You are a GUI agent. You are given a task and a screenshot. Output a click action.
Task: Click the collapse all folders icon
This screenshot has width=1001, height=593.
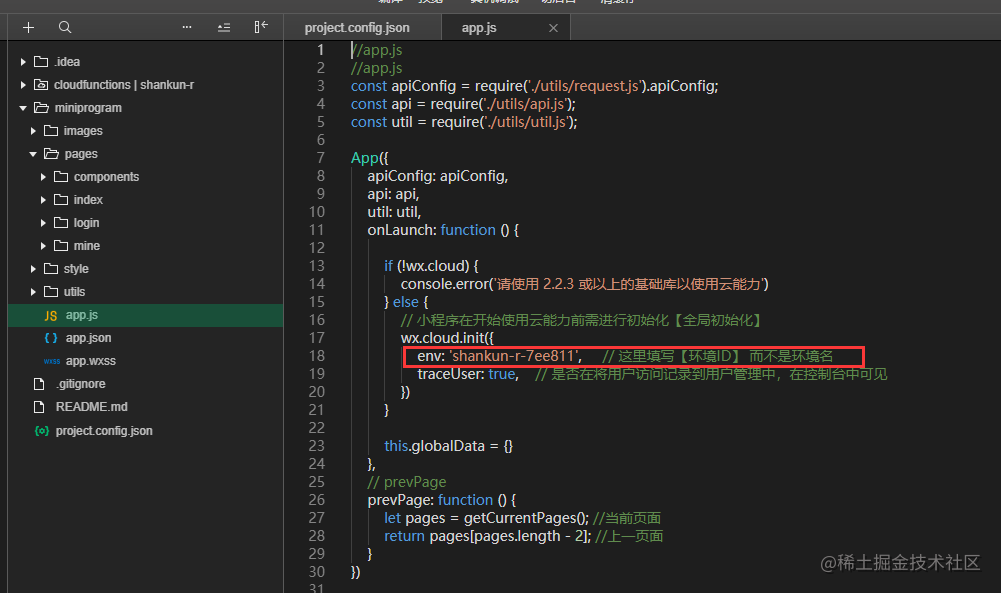point(224,27)
